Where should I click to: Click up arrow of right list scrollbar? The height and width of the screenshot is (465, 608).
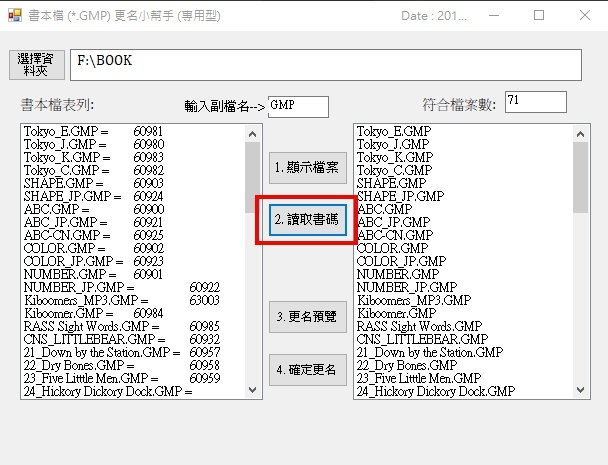(580, 134)
